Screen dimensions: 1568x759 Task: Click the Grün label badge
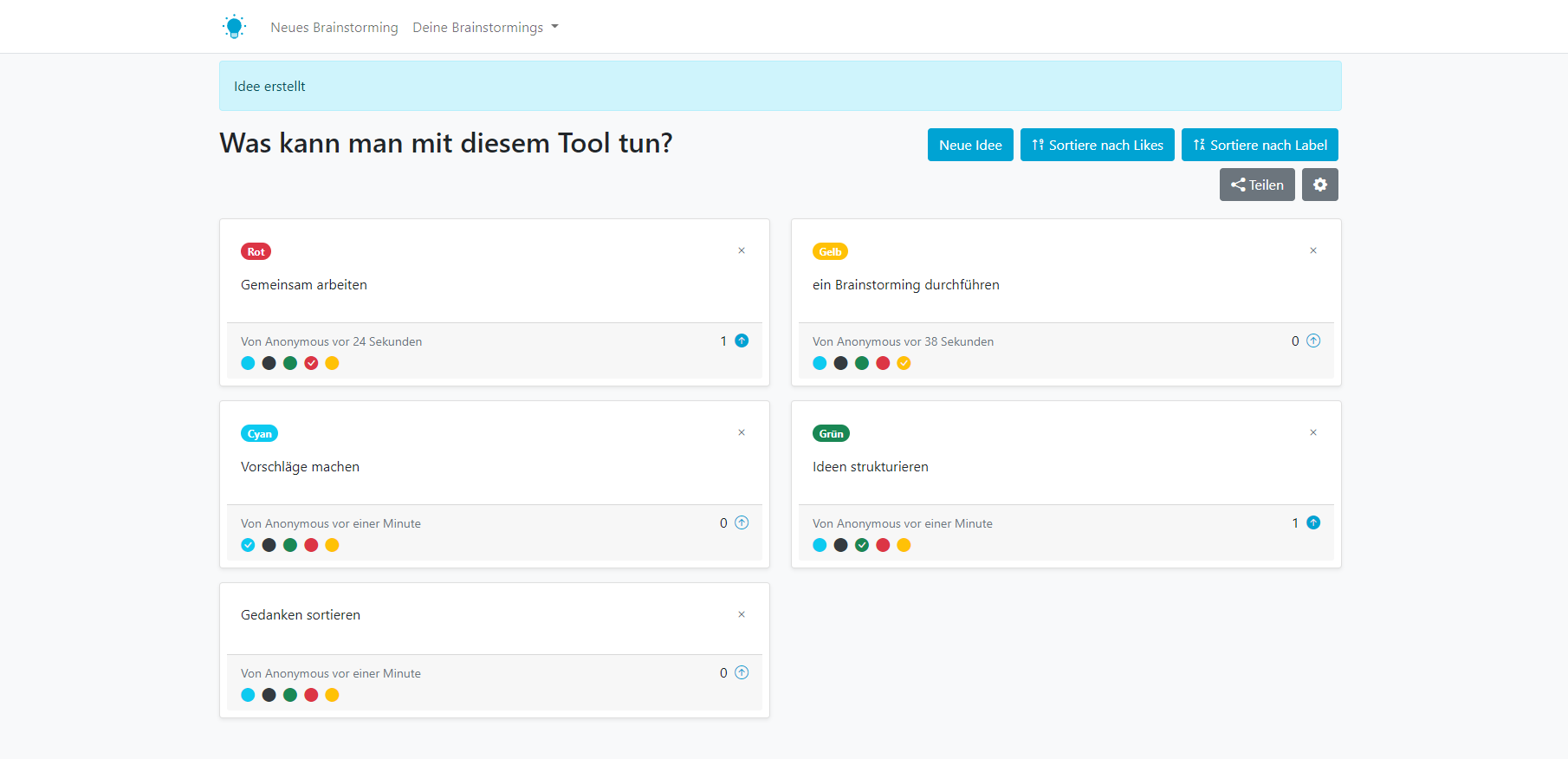pos(831,433)
